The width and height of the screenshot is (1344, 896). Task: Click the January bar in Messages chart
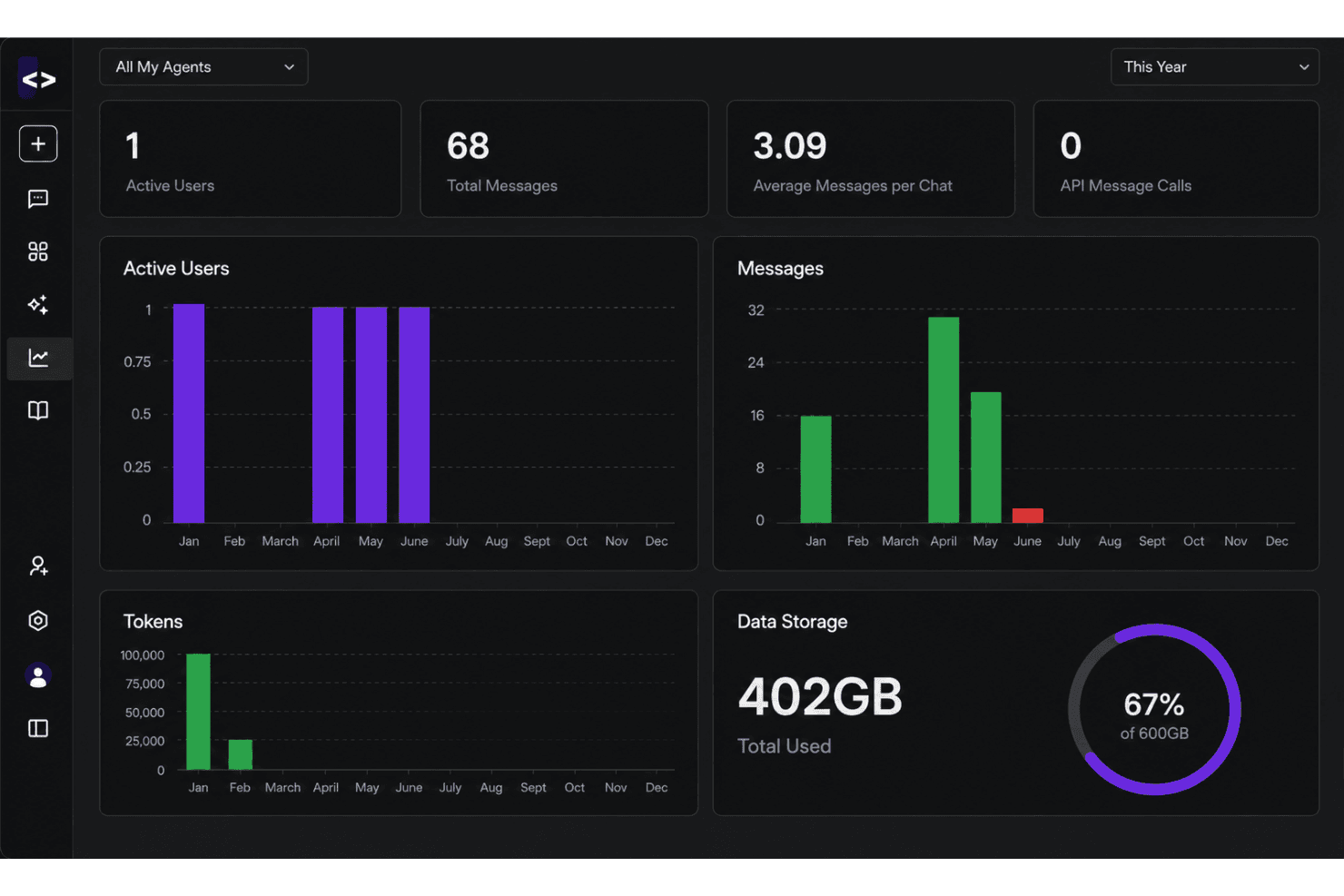[x=816, y=469]
